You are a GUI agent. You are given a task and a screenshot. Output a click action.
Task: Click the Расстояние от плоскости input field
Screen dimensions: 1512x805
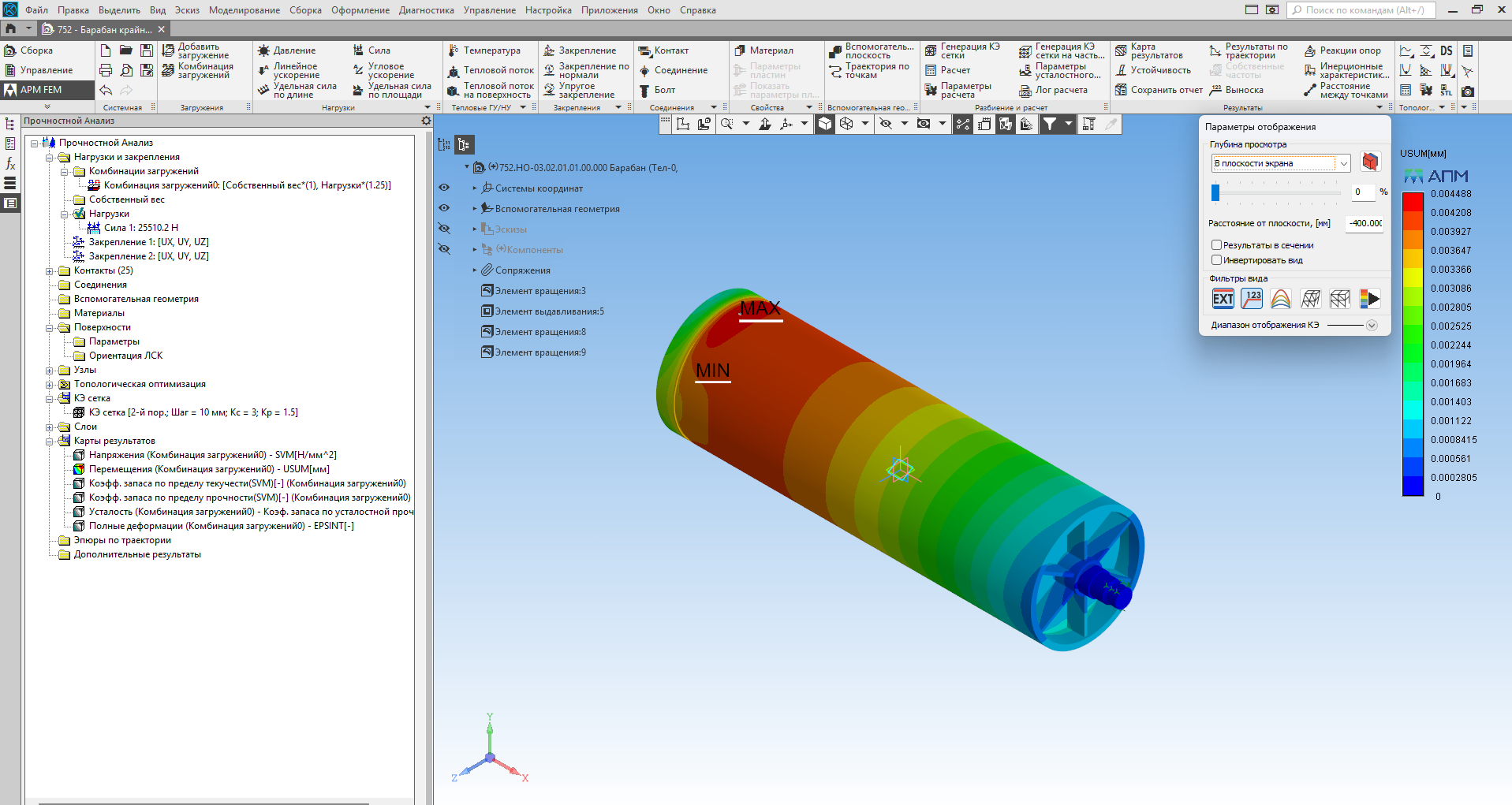coord(1365,223)
